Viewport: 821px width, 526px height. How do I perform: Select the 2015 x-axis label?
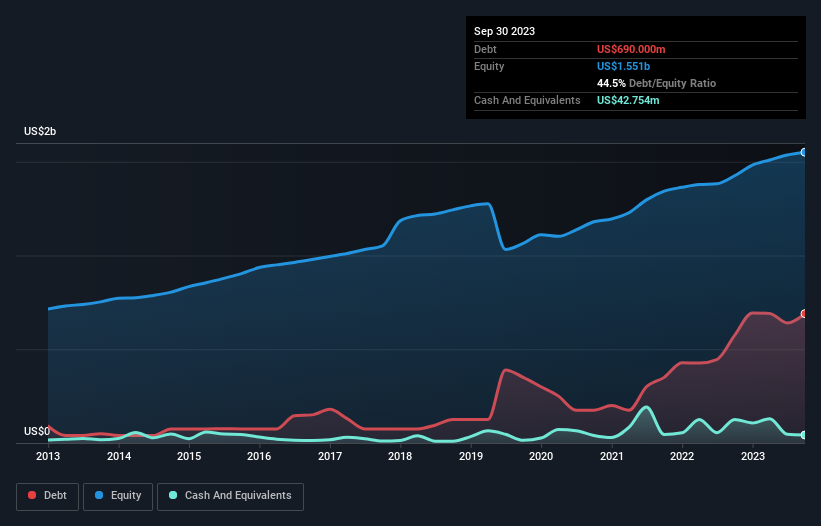click(189, 457)
